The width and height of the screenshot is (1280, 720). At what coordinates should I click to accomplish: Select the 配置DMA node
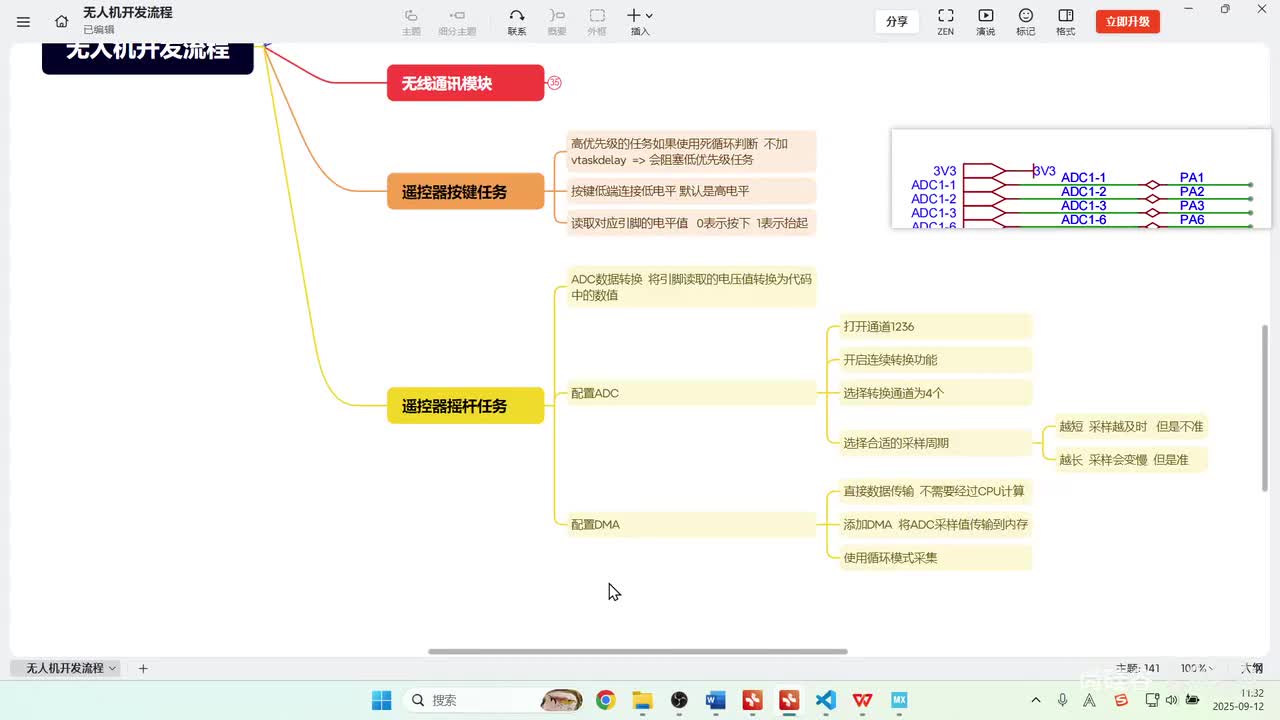(x=691, y=524)
